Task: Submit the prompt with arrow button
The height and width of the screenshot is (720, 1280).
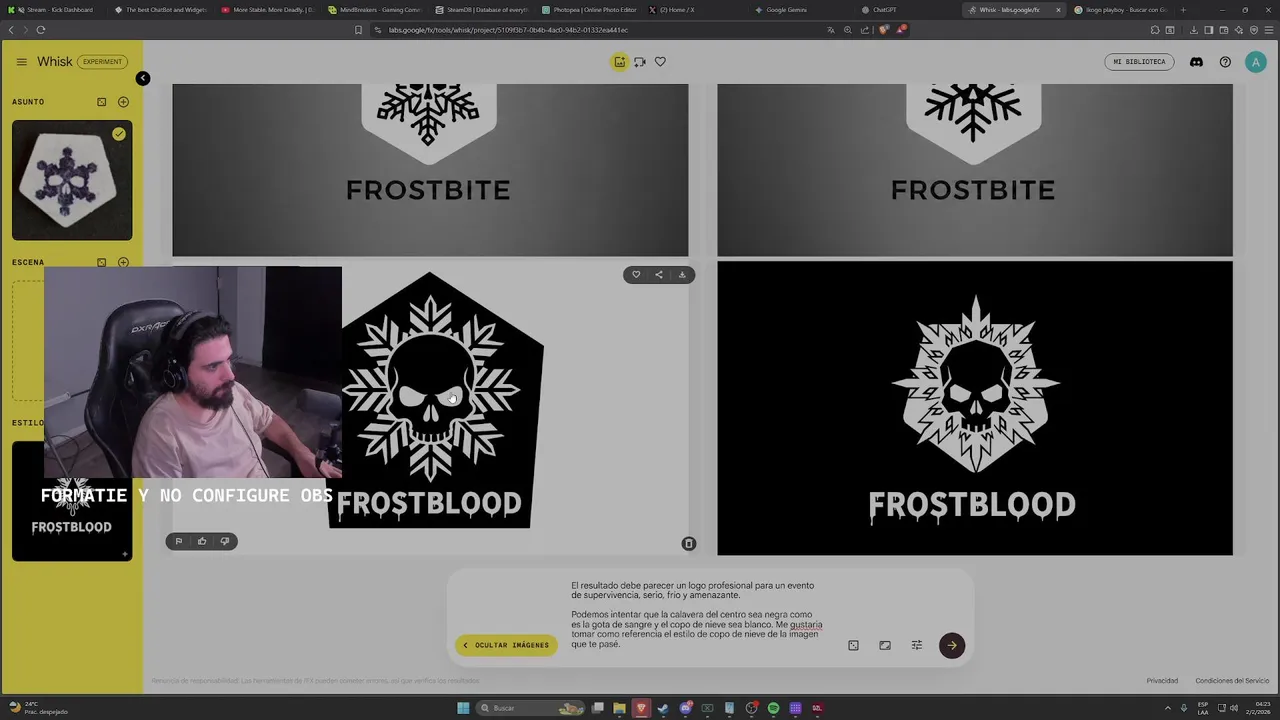Action: (x=952, y=645)
